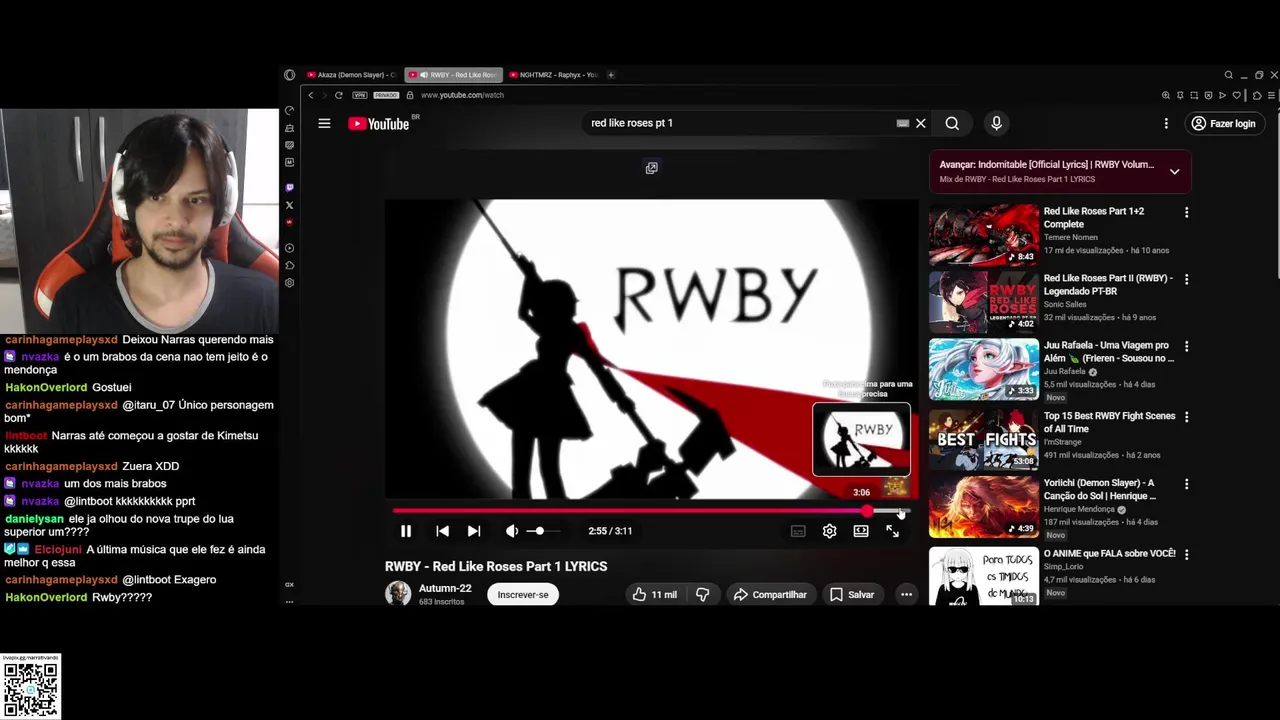Open Juu Rafaela Frieren video thumbnail
Viewport: 1280px width, 720px height.
pyautogui.click(x=984, y=369)
